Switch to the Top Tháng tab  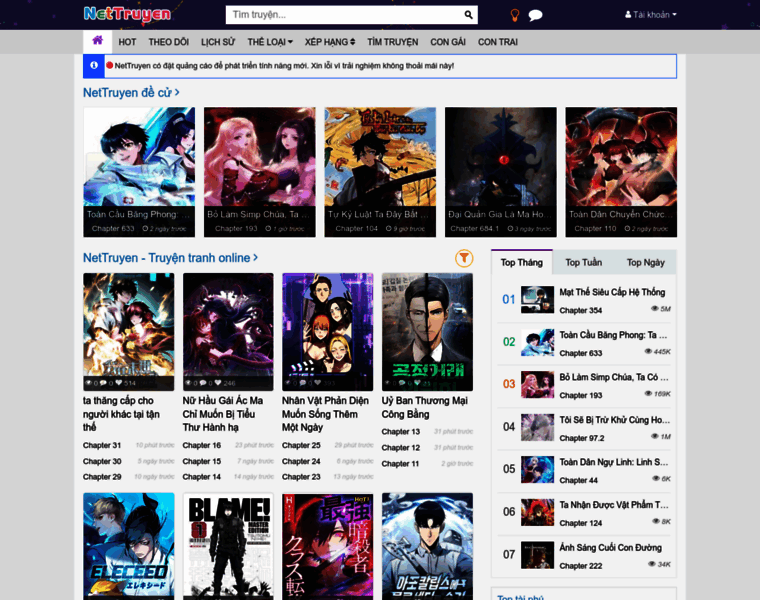tap(522, 262)
